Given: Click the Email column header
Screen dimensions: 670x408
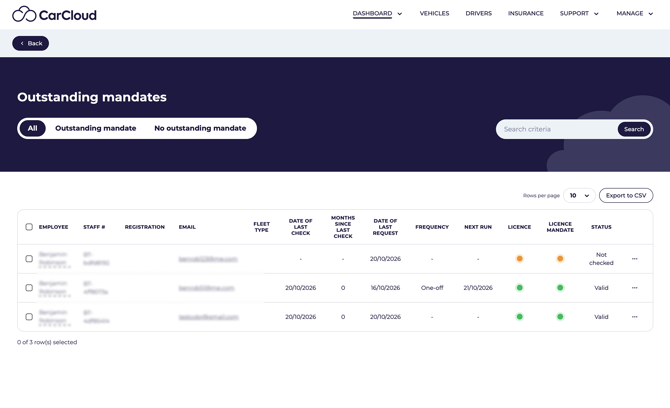Looking at the screenshot, I should pos(187,227).
